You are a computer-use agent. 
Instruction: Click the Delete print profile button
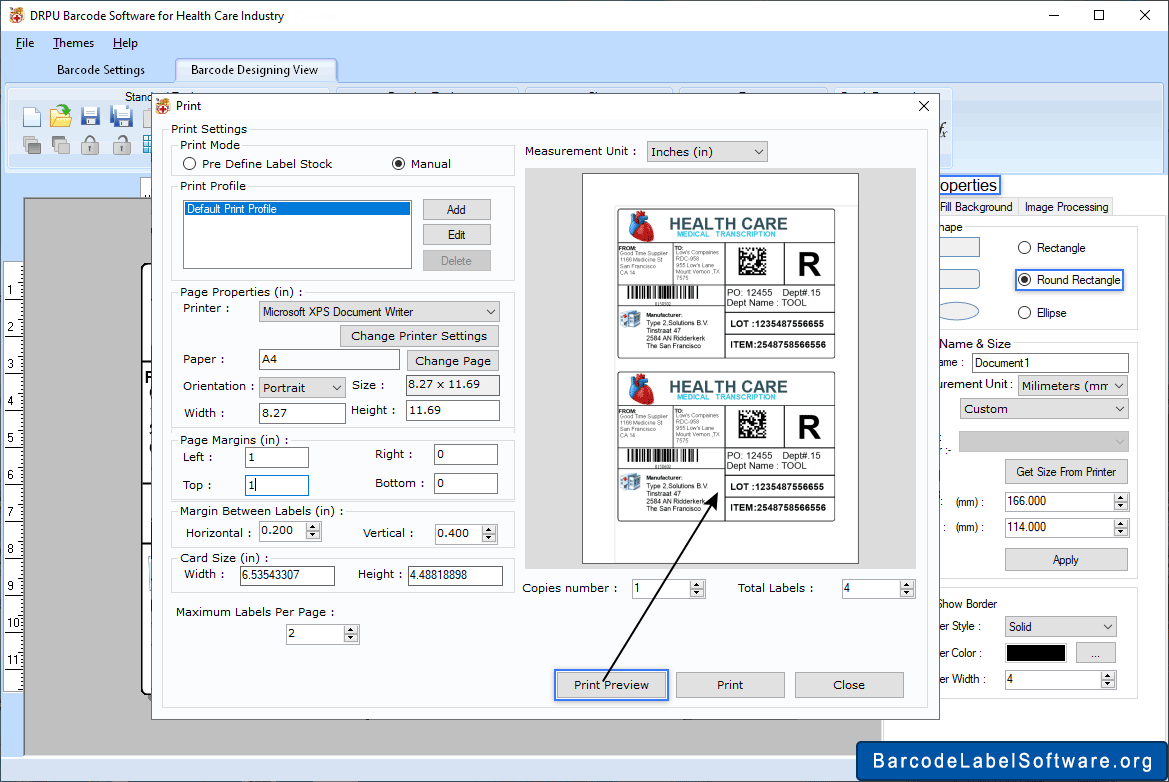coord(456,261)
